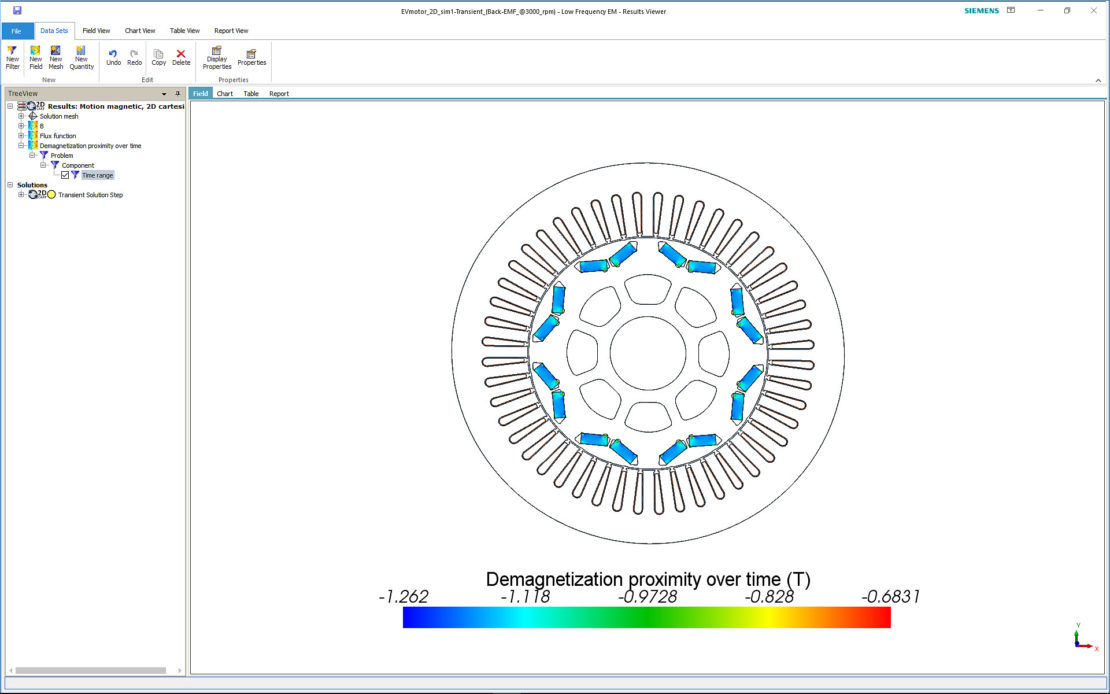1110x694 pixels.
Task: Switch to the Chart View ribbon tab
Action: click(x=140, y=30)
